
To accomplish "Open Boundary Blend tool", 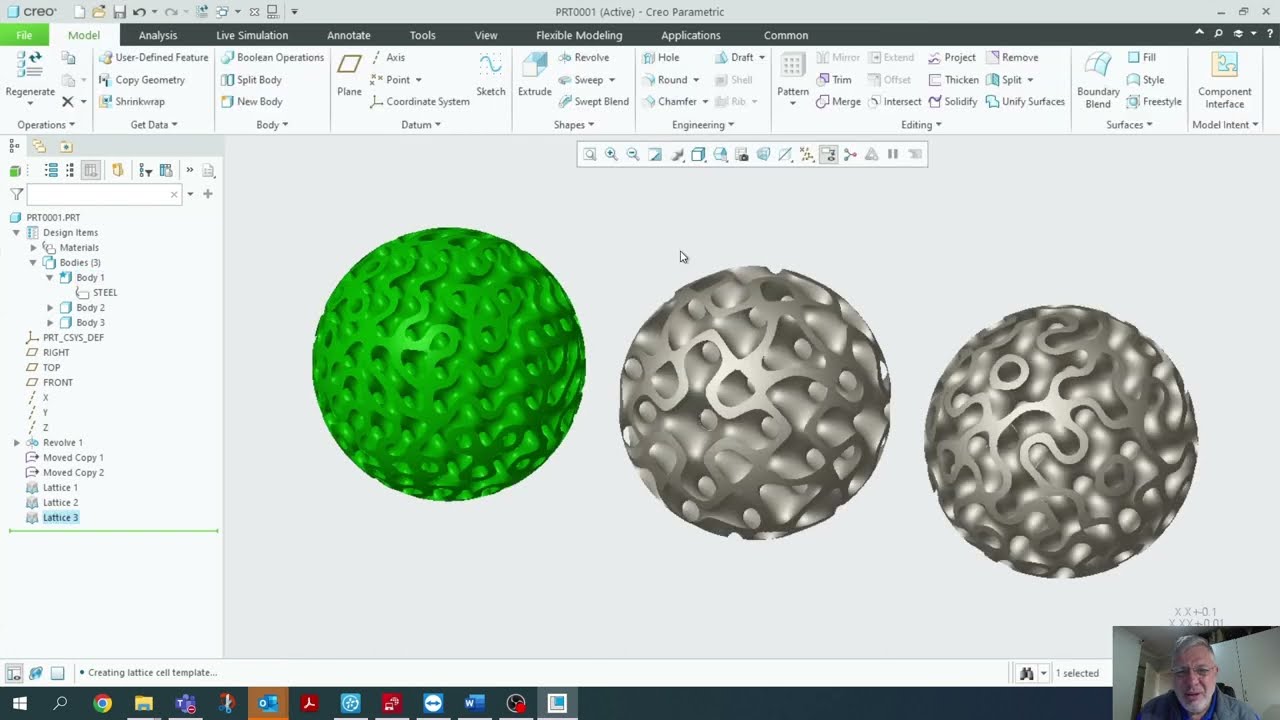I will click(x=1098, y=80).
